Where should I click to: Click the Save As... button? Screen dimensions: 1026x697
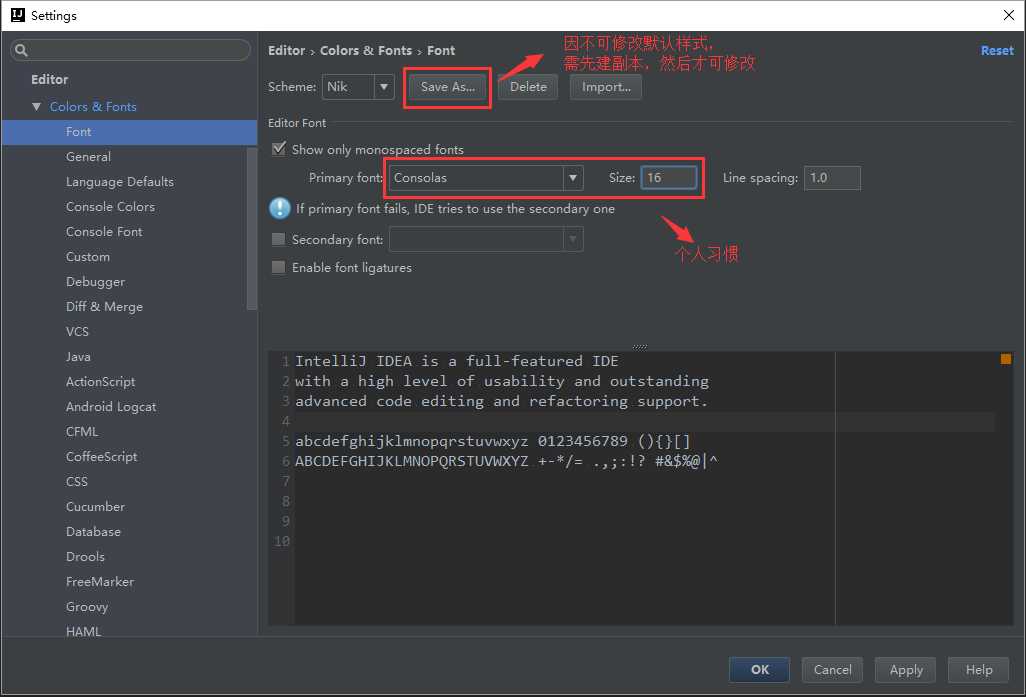[448, 86]
